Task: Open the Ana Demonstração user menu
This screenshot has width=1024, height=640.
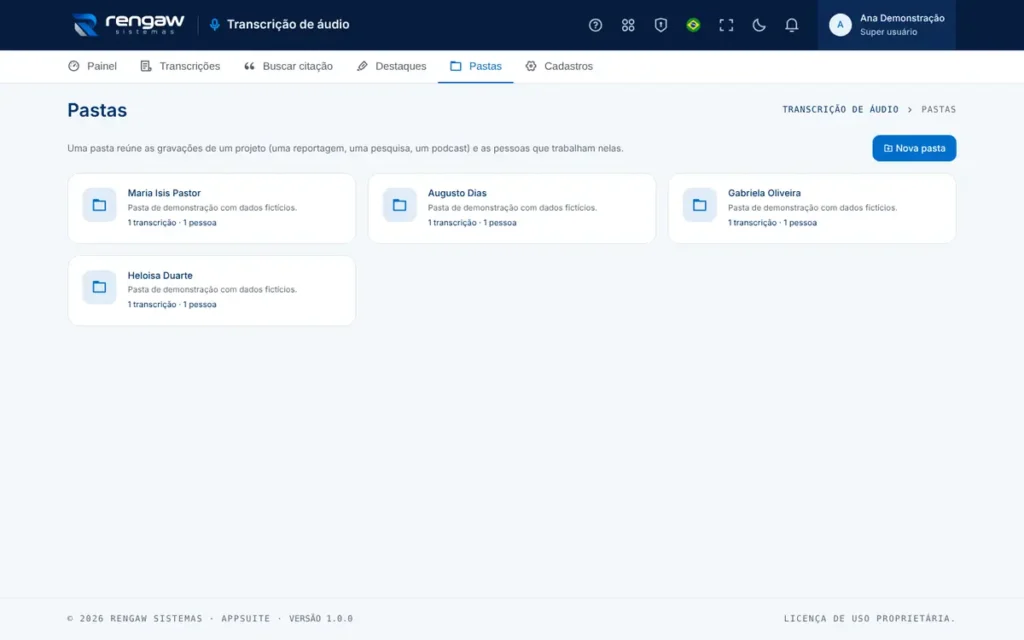Action: coord(886,25)
